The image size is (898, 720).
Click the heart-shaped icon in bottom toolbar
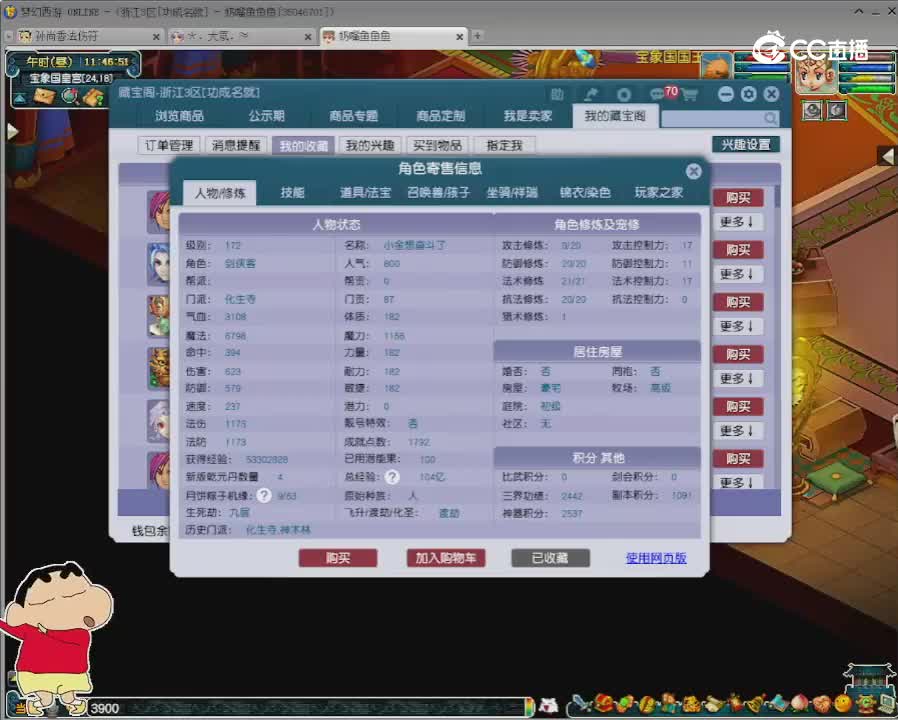[822, 703]
